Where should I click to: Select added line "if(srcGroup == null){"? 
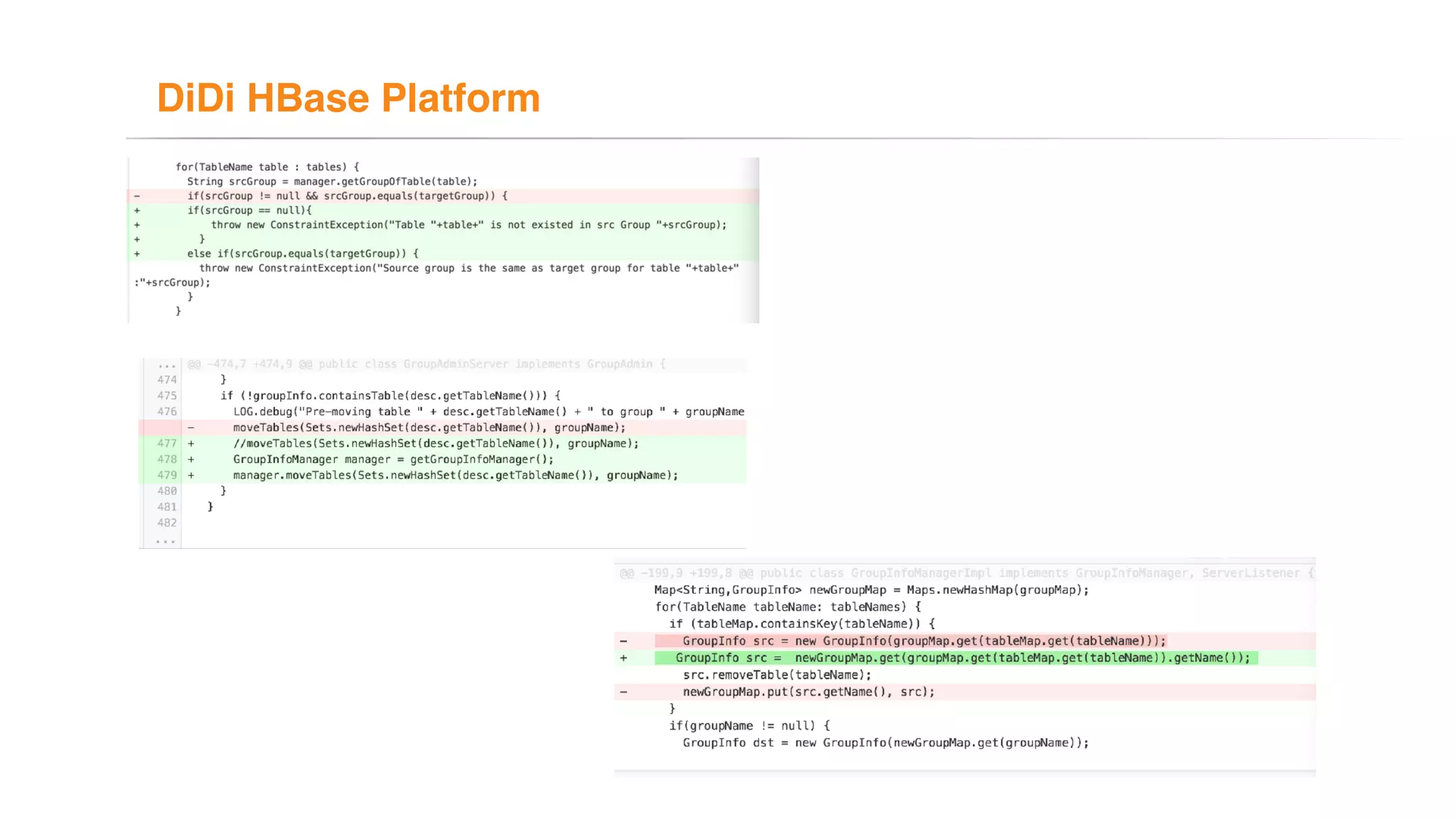443,210
